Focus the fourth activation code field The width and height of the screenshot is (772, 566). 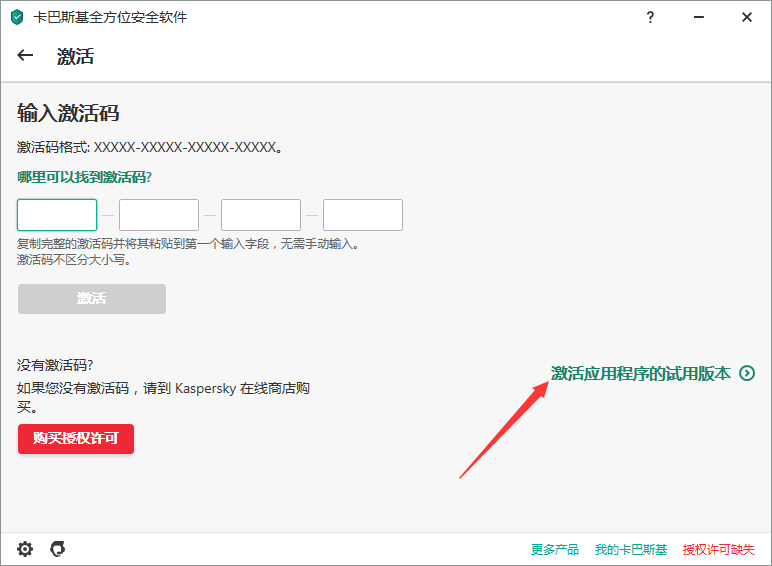363,215
